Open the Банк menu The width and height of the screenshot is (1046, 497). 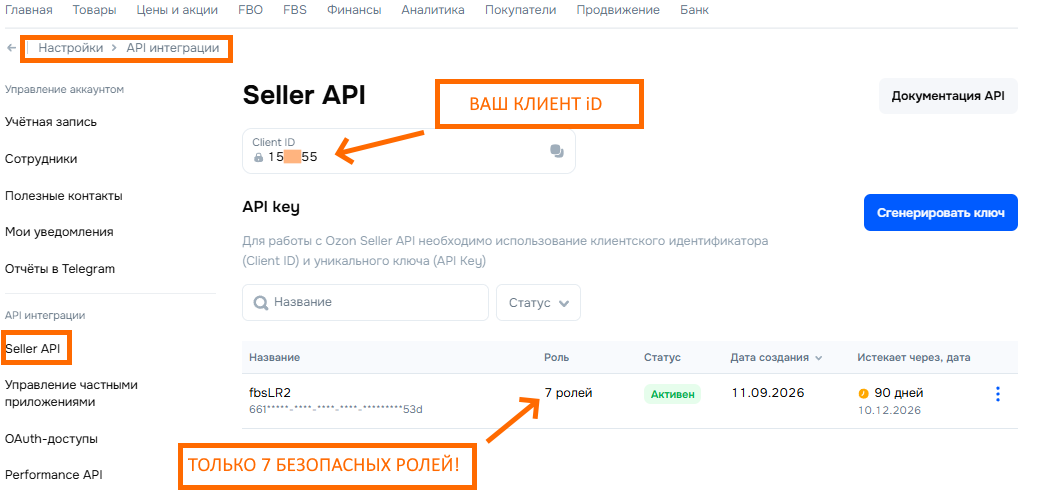[x=694, y=10]
